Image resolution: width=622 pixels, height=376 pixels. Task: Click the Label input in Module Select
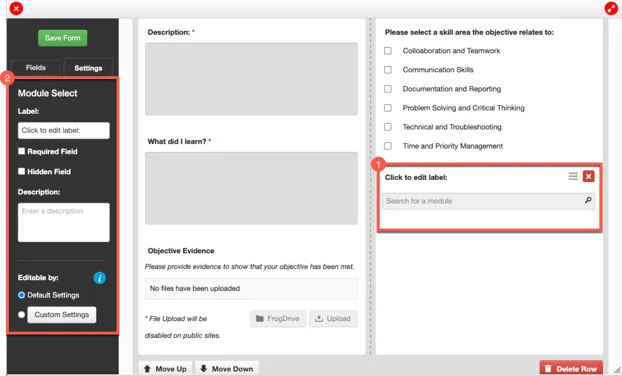click(x=63, y=130)
